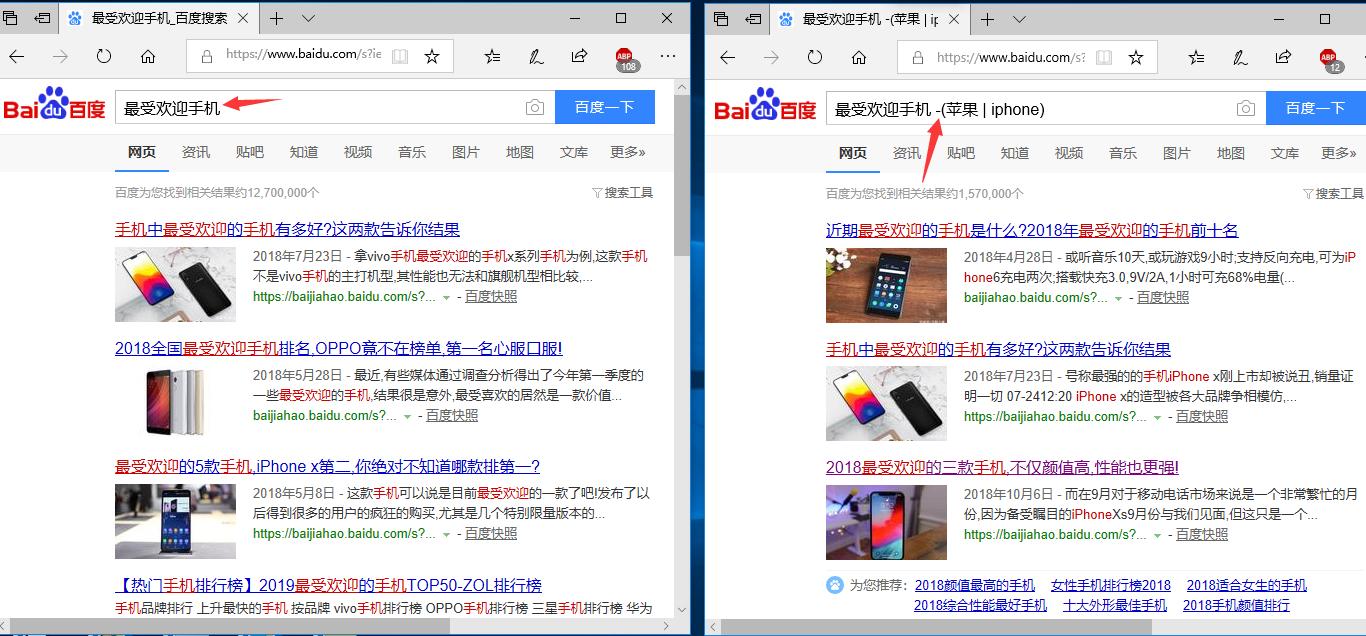Open image search via camera icon in right window
The width and height of the screenshot is (1366, 636).
tap(1245, 107)
